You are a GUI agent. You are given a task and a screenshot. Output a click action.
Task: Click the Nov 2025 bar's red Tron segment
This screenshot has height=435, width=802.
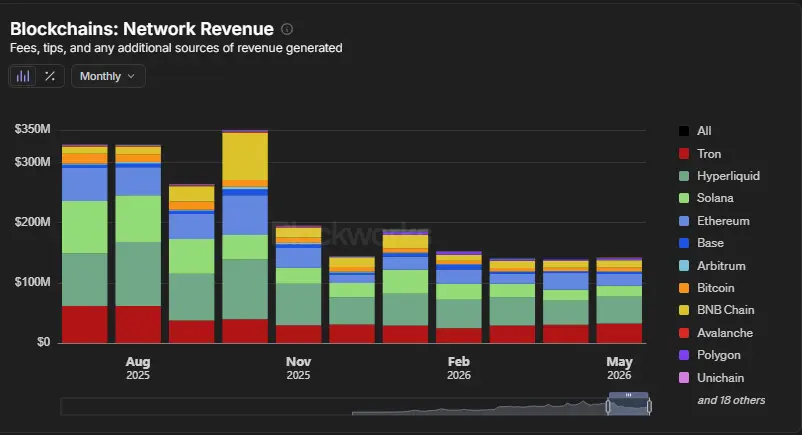coord(299,334)
